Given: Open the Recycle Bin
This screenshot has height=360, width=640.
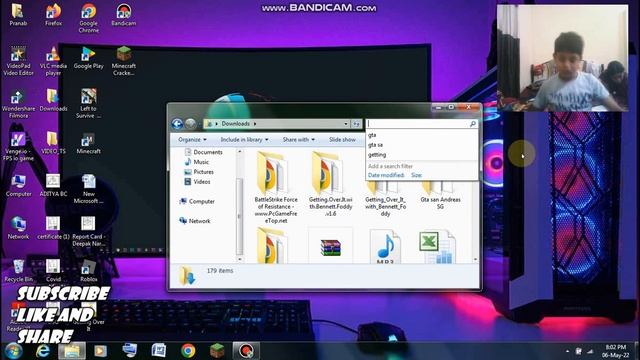Looking at the screenshot, I should [x=18, y=271].
